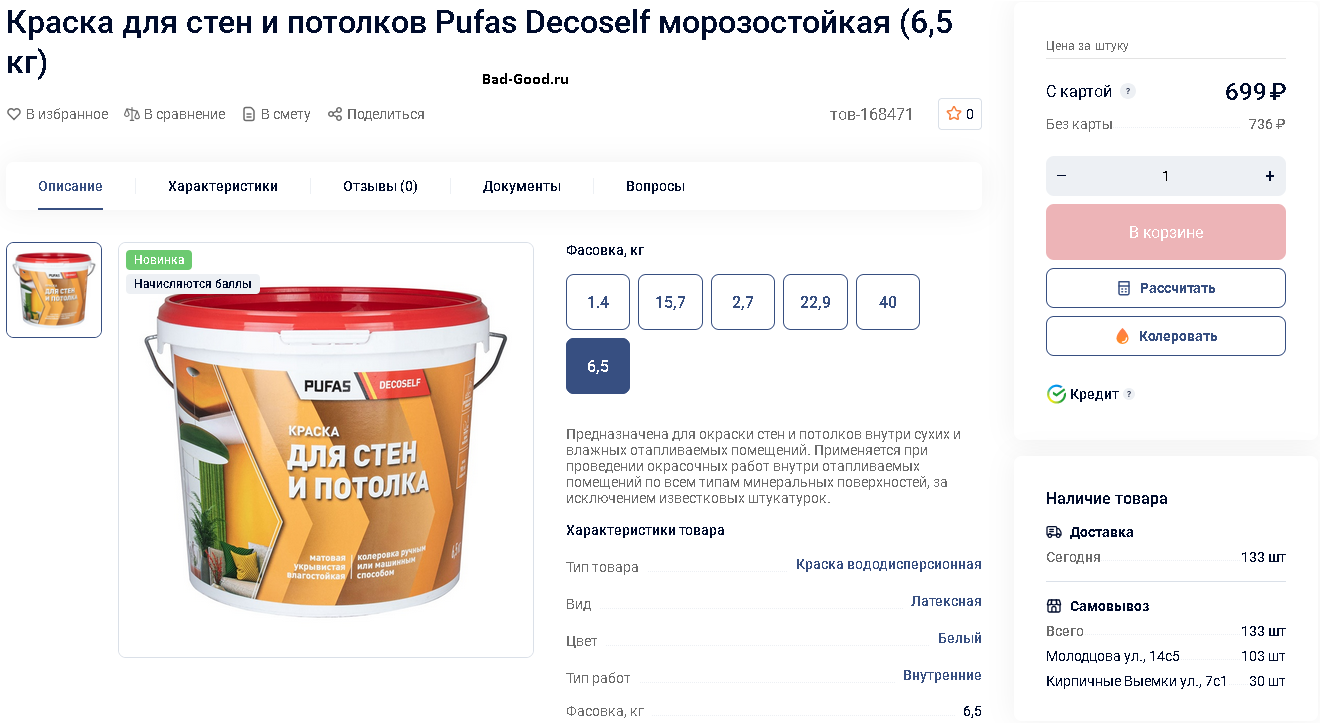Viewport: 1320px width, 723px height.
Task: Switch to the Характеристики tab
Action: click(x=223, y=186)
